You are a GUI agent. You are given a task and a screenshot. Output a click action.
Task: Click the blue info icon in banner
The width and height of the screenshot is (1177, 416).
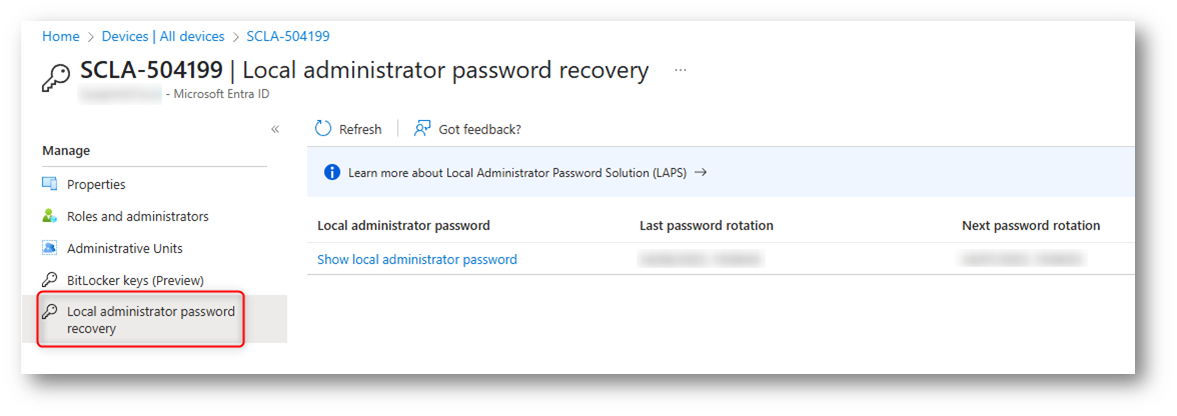coord(332,172)
